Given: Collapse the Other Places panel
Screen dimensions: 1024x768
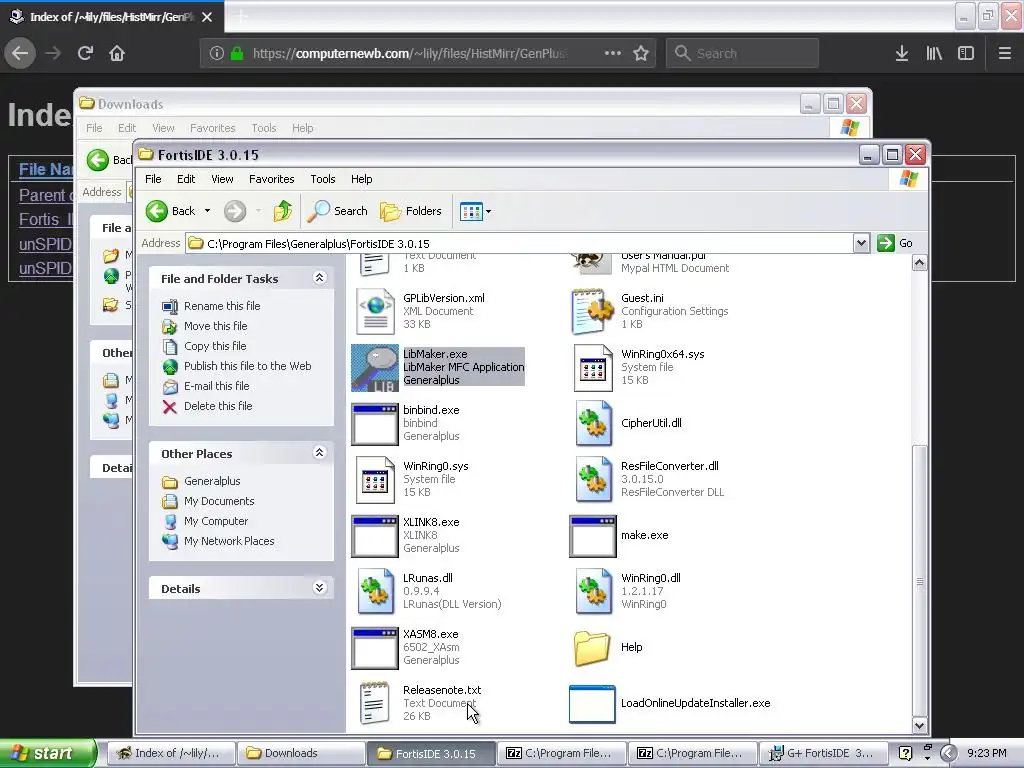Looking at the screenshot, I should (x=319, y=453).
